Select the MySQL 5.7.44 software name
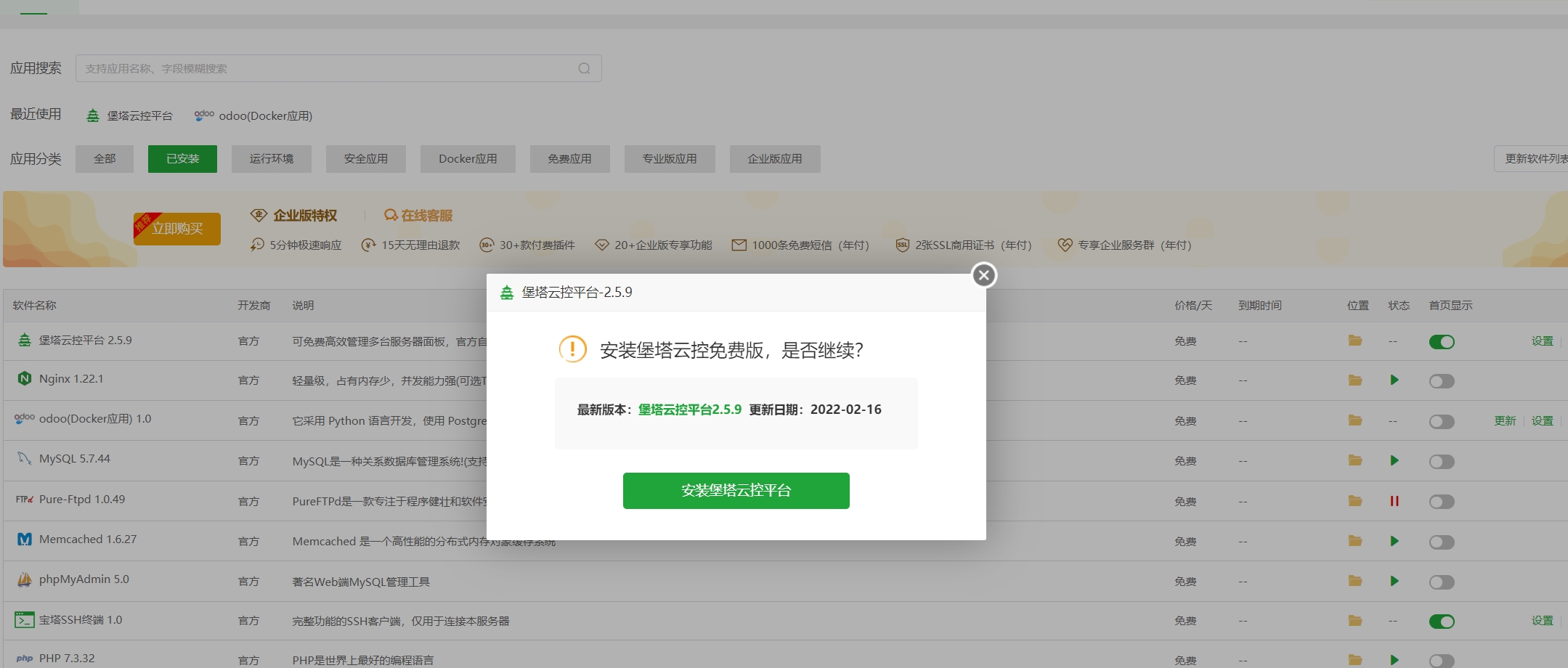The width and height of the screenshot is (1568, 668). [75, 459]
